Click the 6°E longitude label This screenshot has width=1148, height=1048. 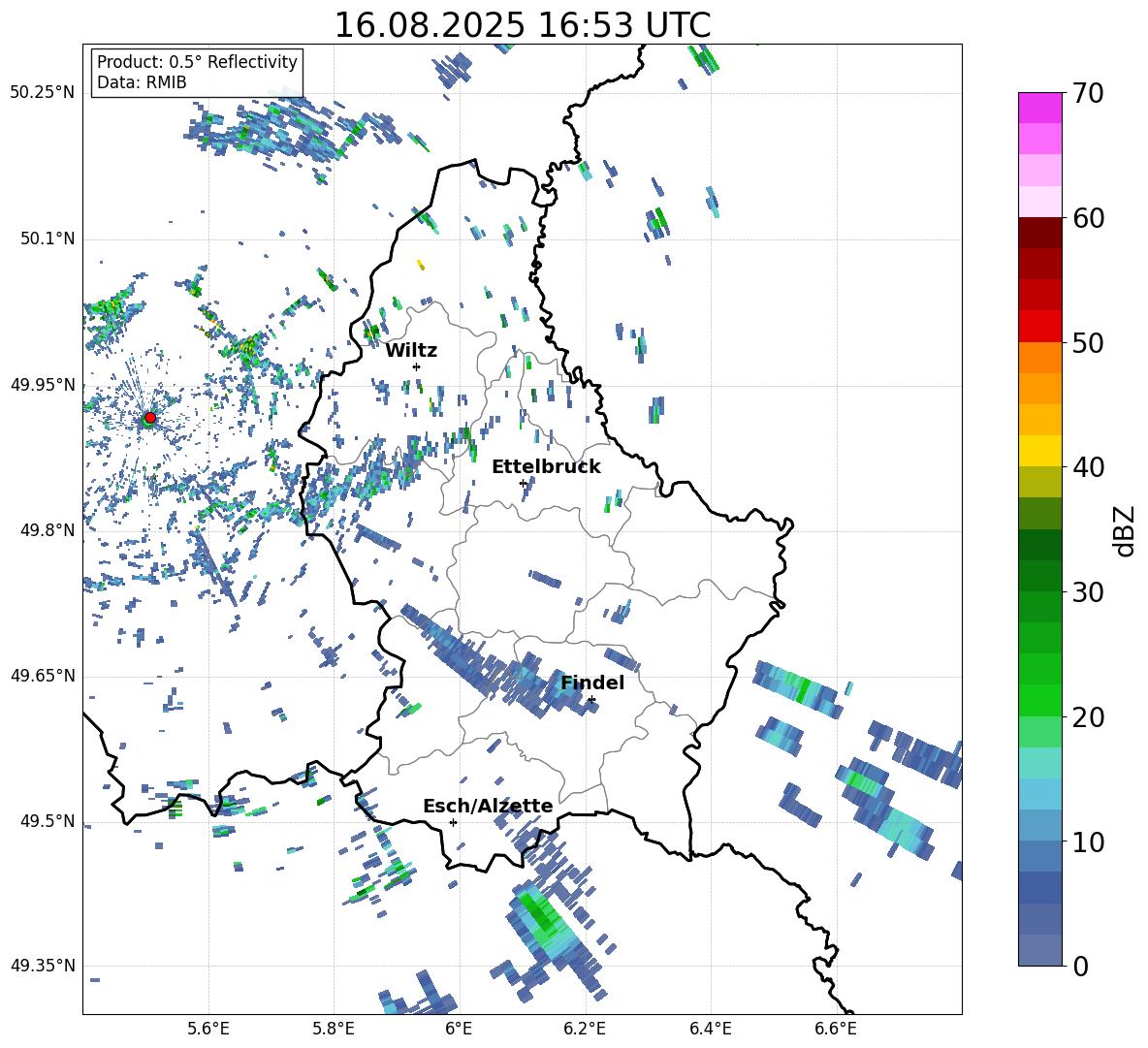click(459, 1029)
